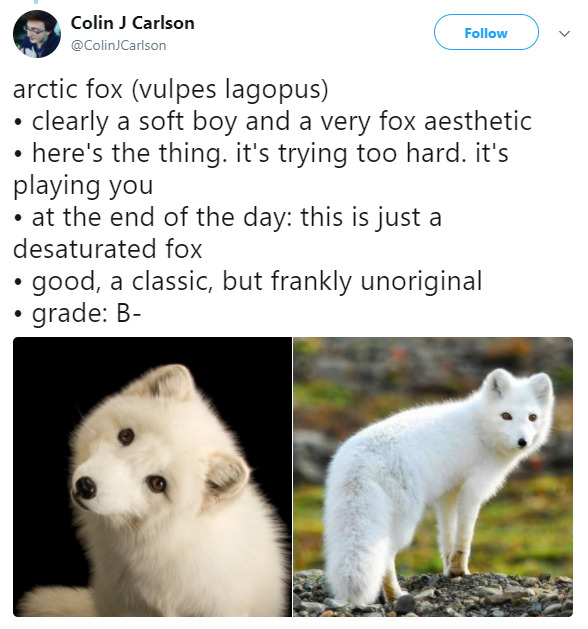
Task: Click the 'playing you' text line
Action: (x=83, y=185)
